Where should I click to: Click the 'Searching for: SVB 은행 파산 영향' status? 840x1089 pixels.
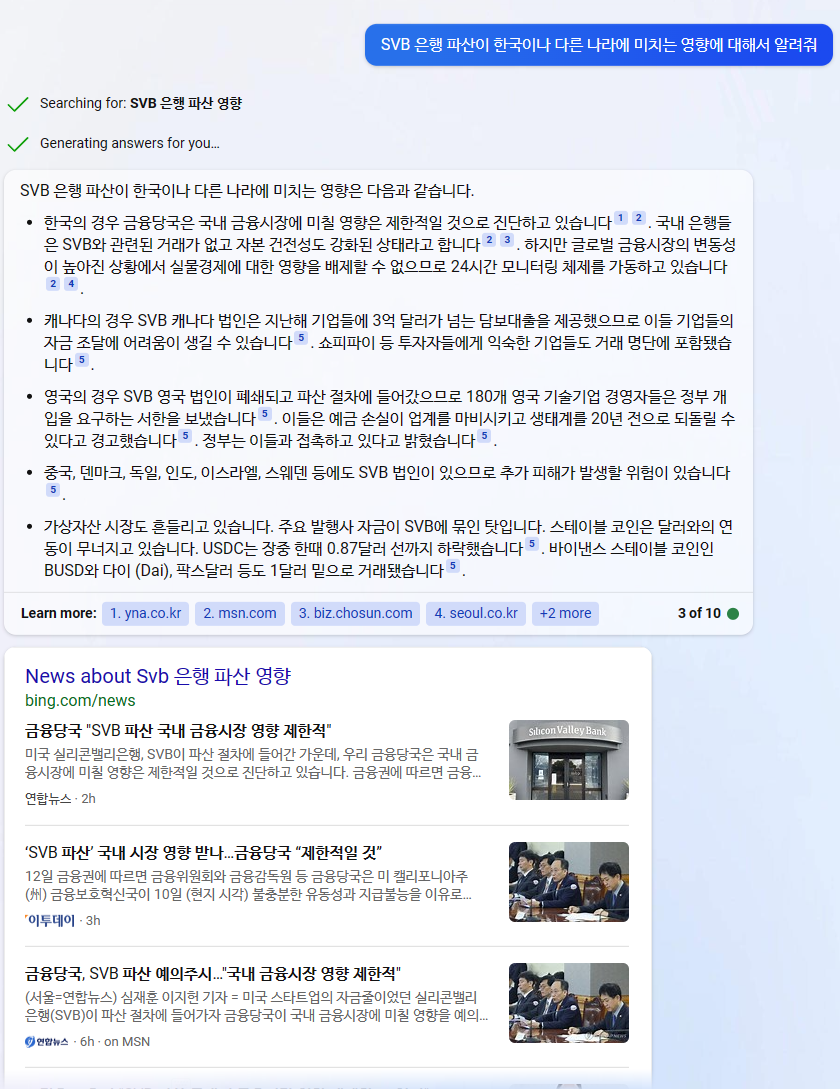pyautogui.click(x=141, y=103)
